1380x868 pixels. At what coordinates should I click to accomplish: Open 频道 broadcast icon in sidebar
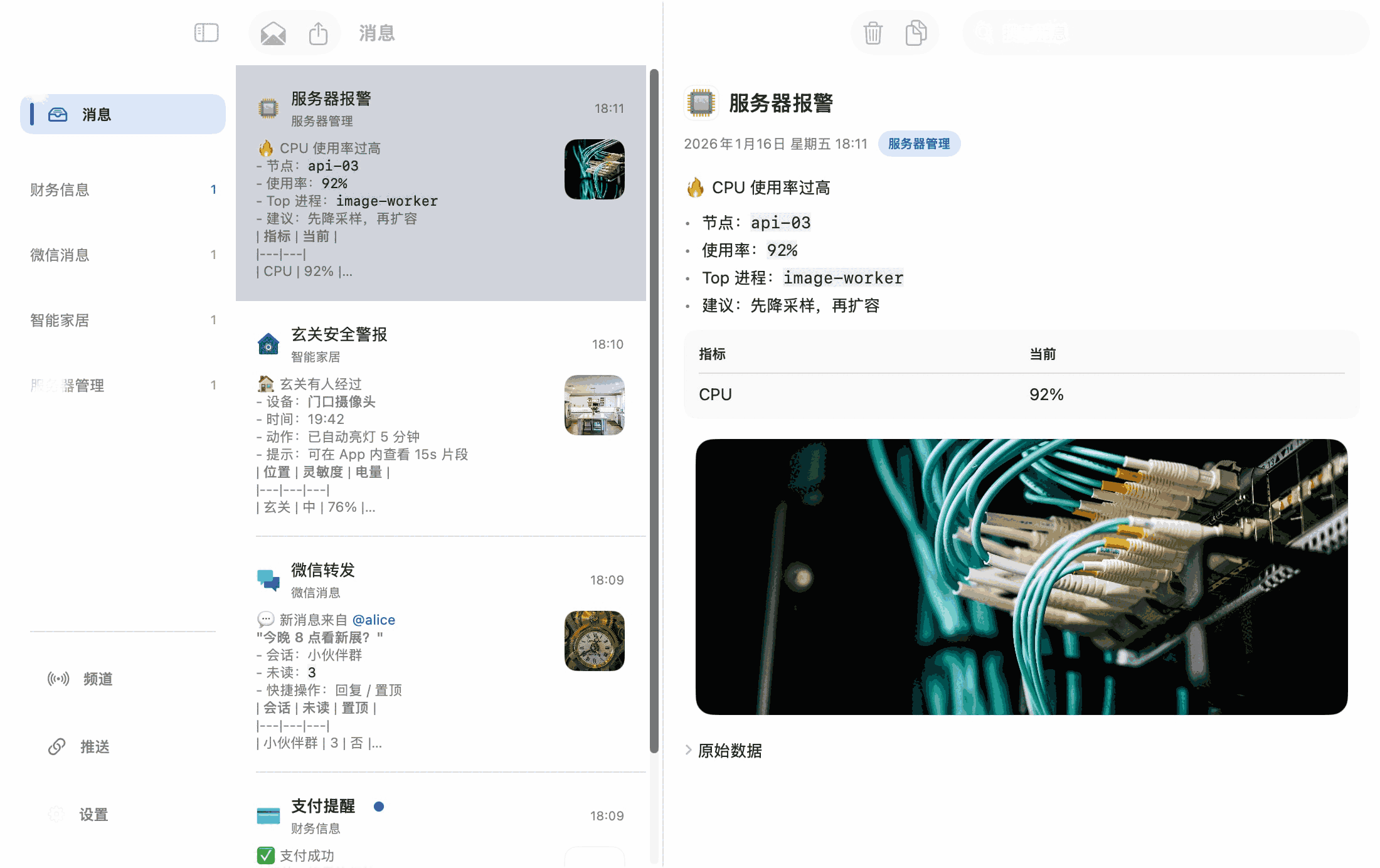tap(58, 679)
